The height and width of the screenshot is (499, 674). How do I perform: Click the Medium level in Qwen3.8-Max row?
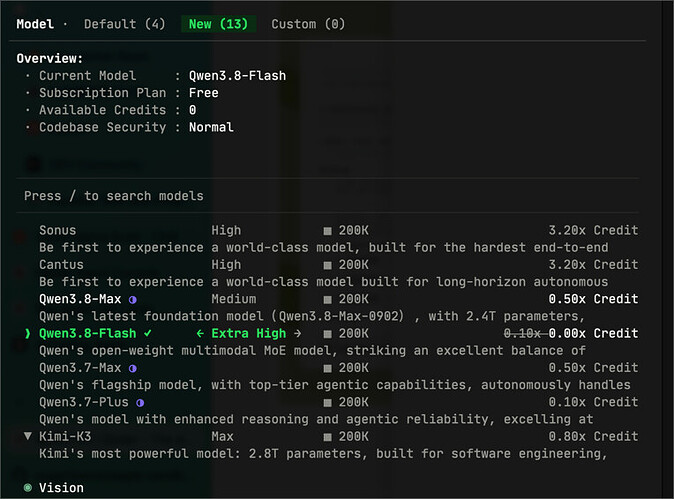233,299
